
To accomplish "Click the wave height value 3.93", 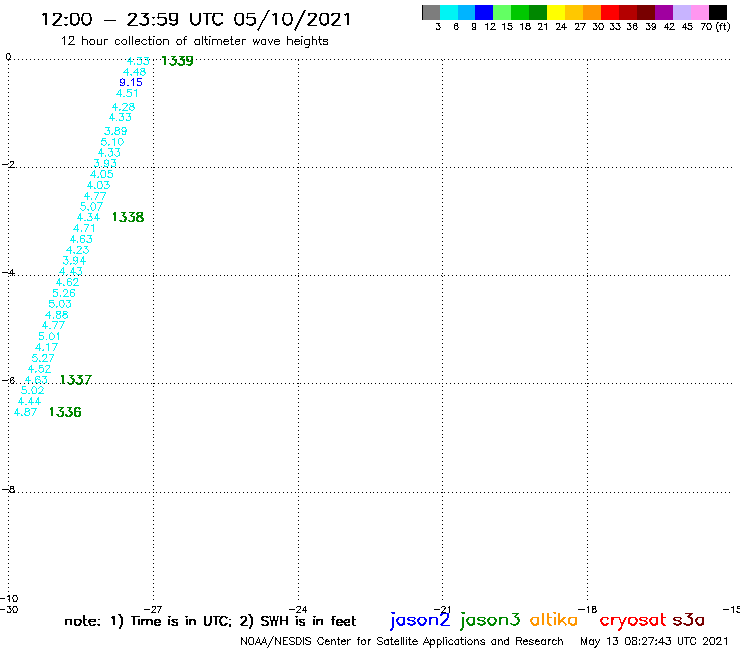I will 105,163.
